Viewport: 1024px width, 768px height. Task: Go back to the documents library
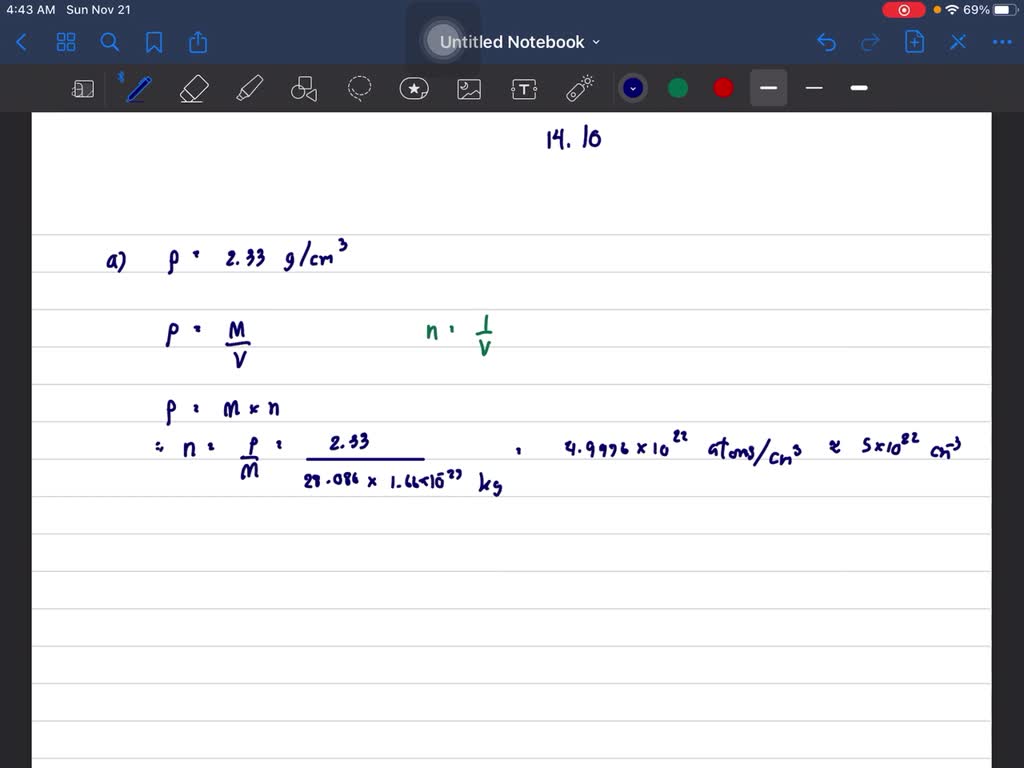tap(22, 42)
